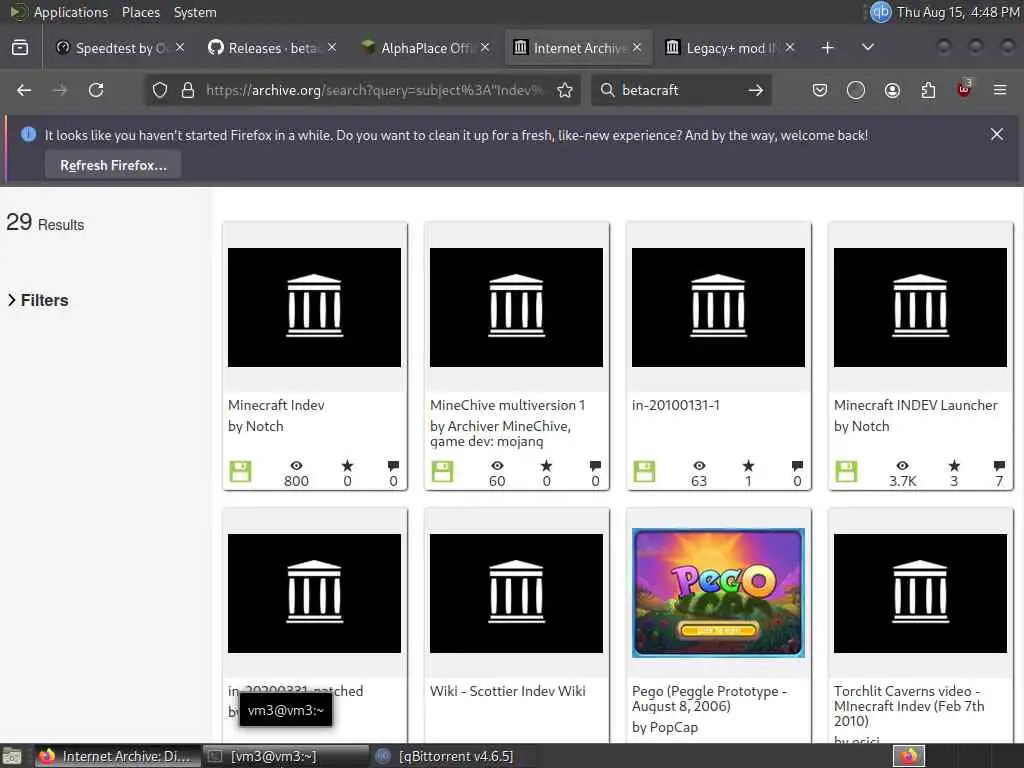Open the Firefox hamburger menu
The image size is (1024, 768).
coord(1000,89)
